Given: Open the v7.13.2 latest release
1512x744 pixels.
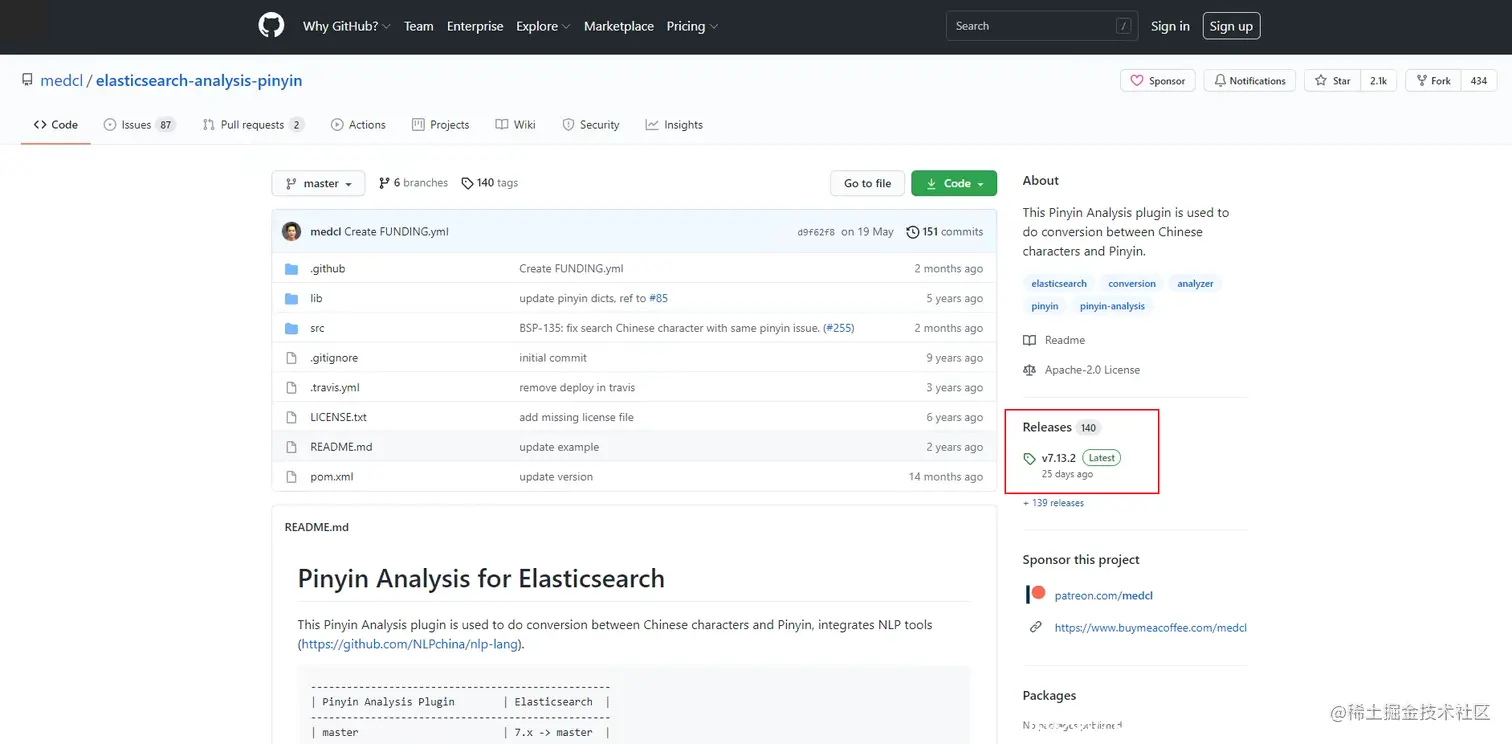Looking at the screenshot, I should 1059,458.
